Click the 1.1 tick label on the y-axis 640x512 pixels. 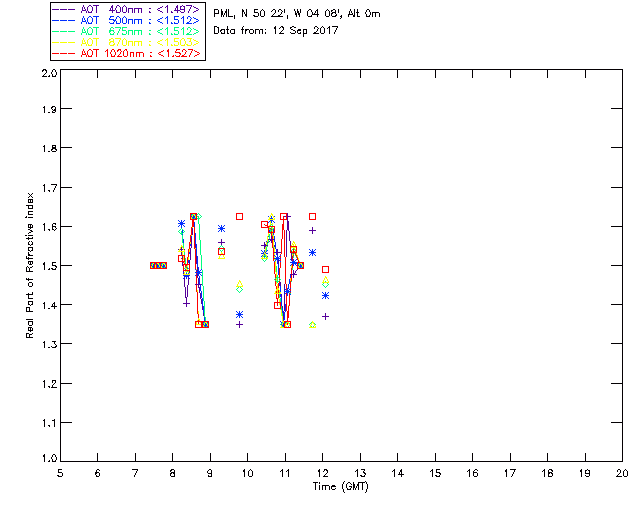[x=49, y=423]
